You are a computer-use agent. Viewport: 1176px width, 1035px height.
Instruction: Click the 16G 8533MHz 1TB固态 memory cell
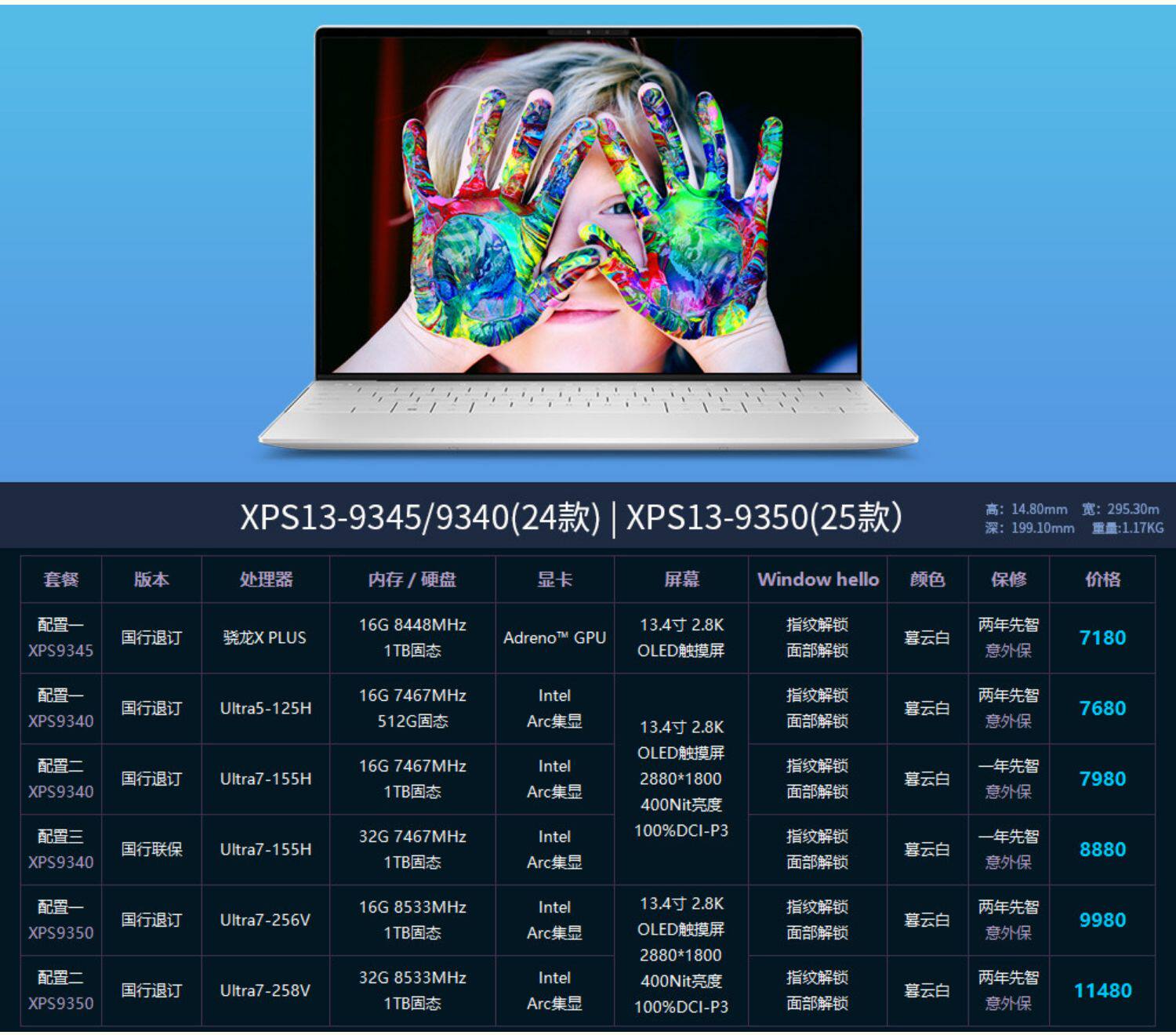412,920
